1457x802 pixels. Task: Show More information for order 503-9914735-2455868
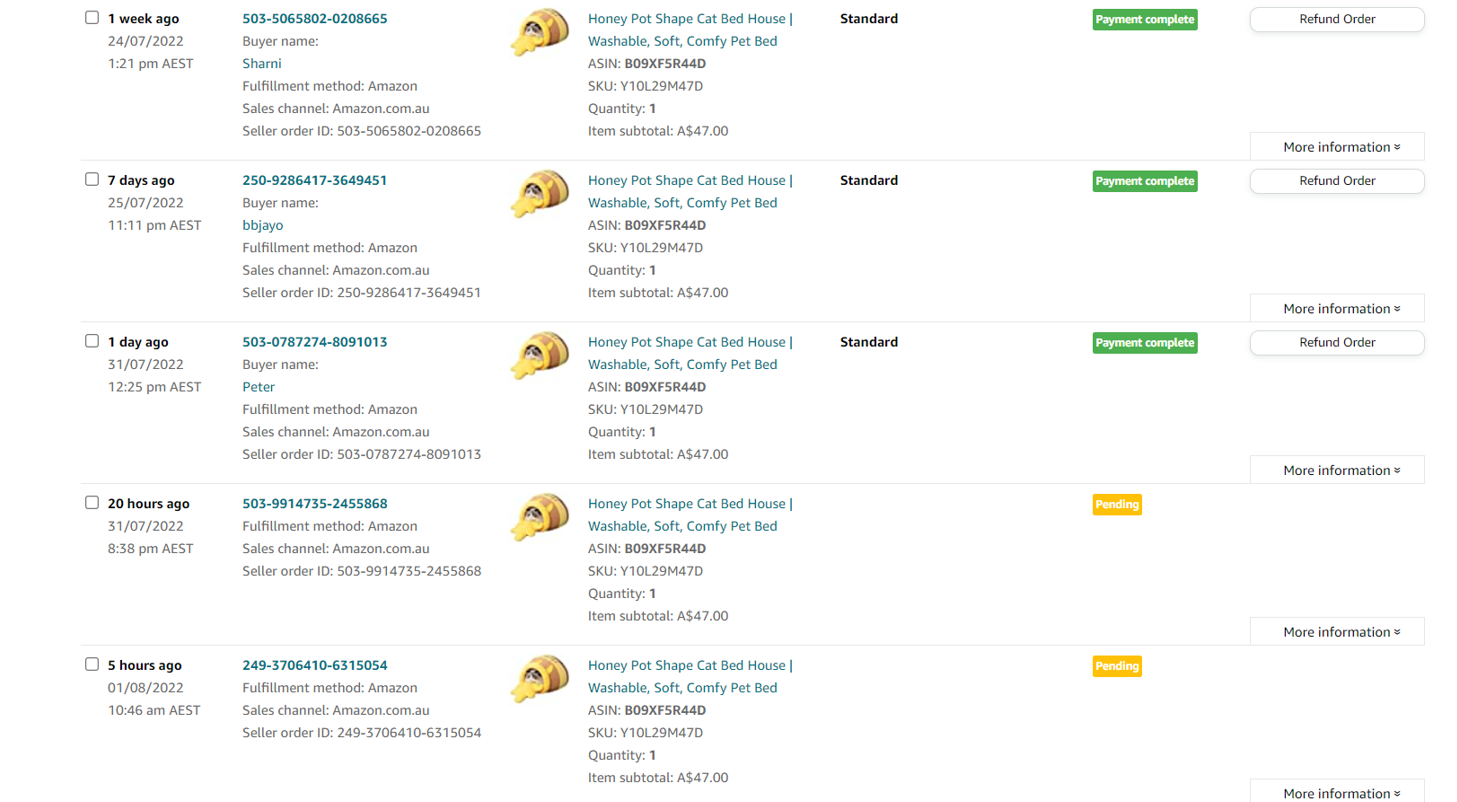[1337, 632]
